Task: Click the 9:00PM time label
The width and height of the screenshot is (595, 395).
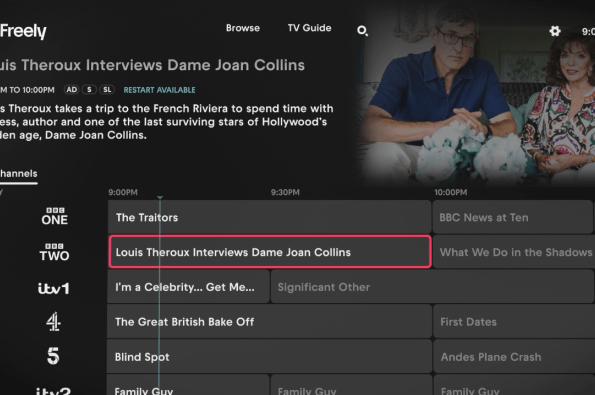Action: click(x=123, y=192)
